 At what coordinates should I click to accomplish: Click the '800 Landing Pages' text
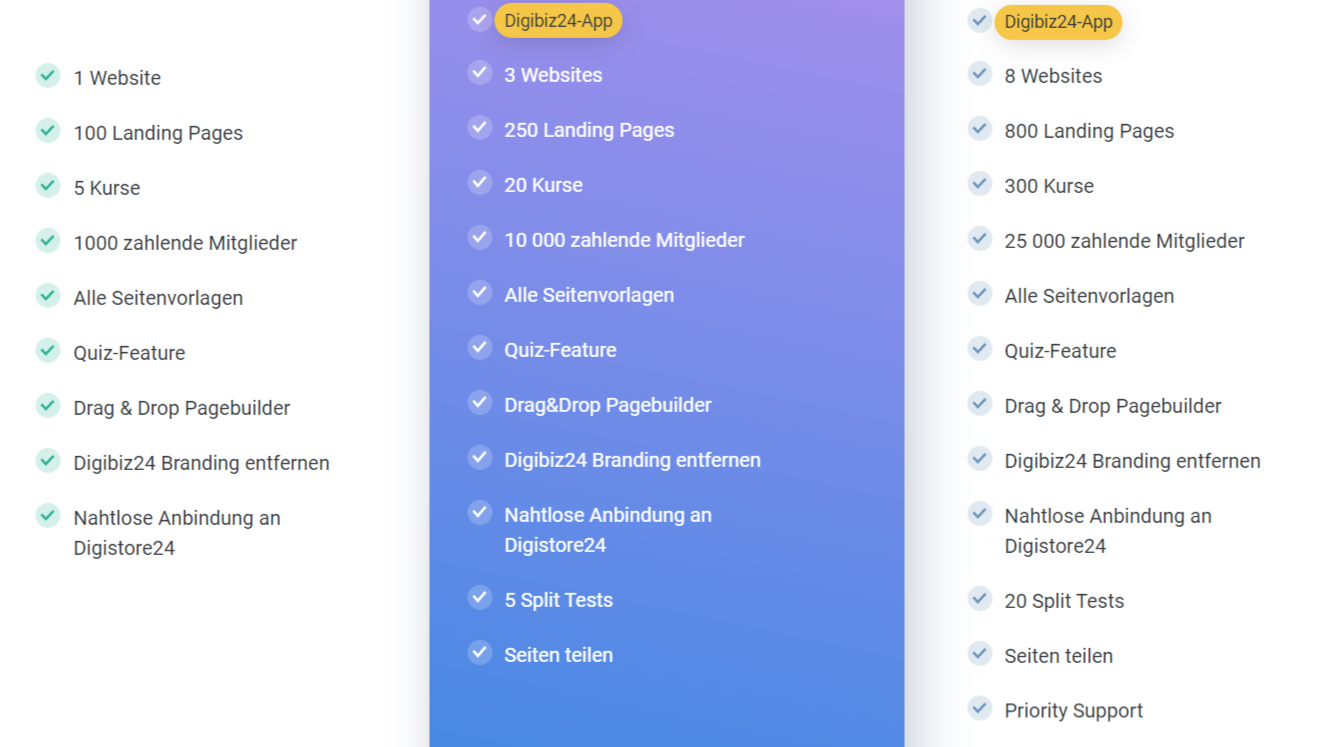click(1089, 131)
